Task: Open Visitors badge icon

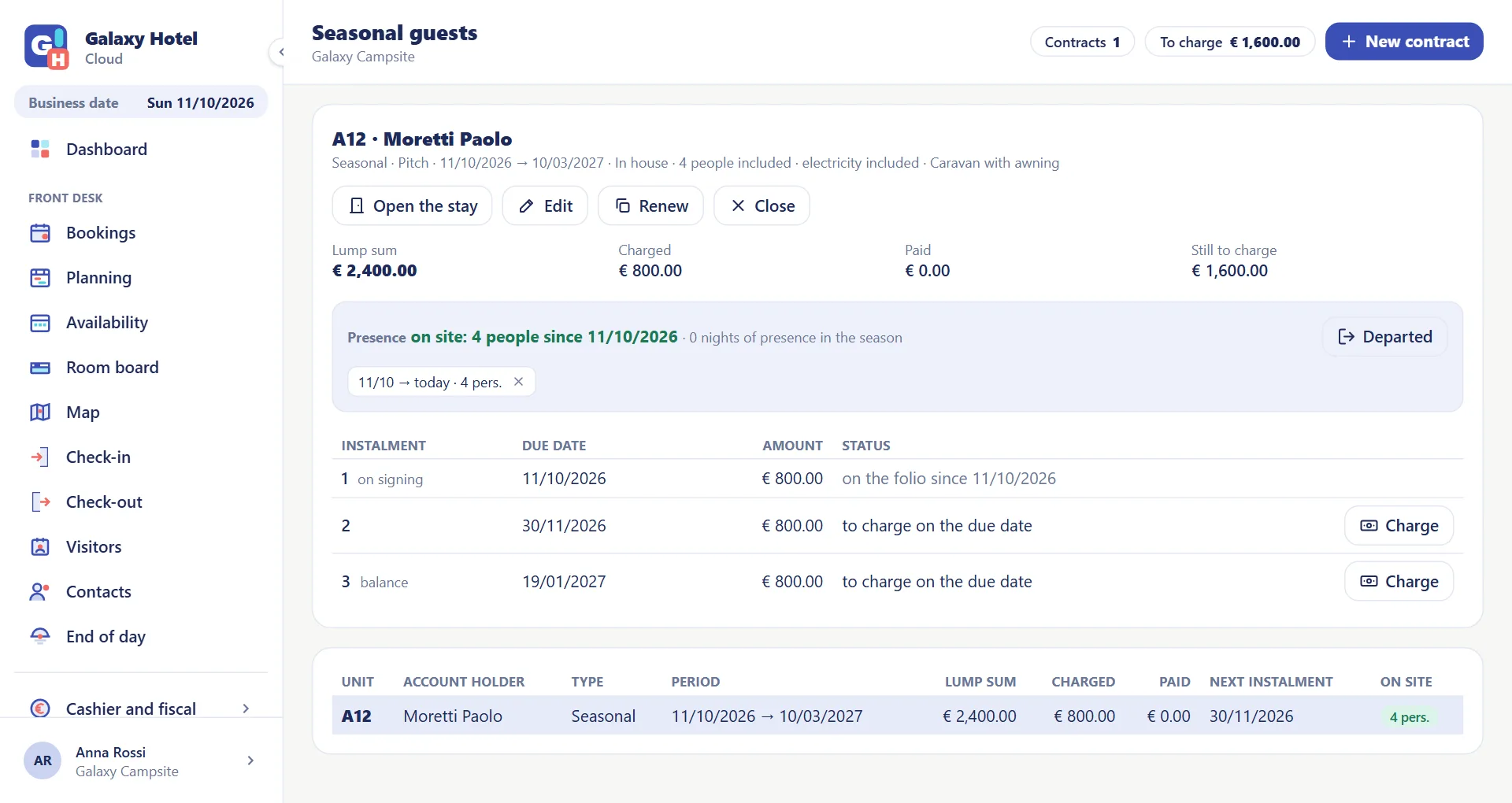Action: coord(40,547)
